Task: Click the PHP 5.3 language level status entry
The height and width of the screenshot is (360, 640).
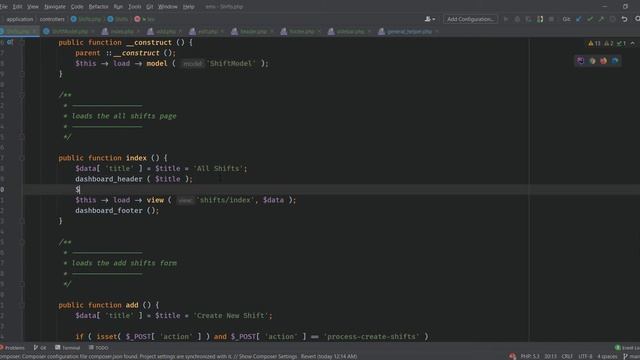Action: (x=530, y=356)
